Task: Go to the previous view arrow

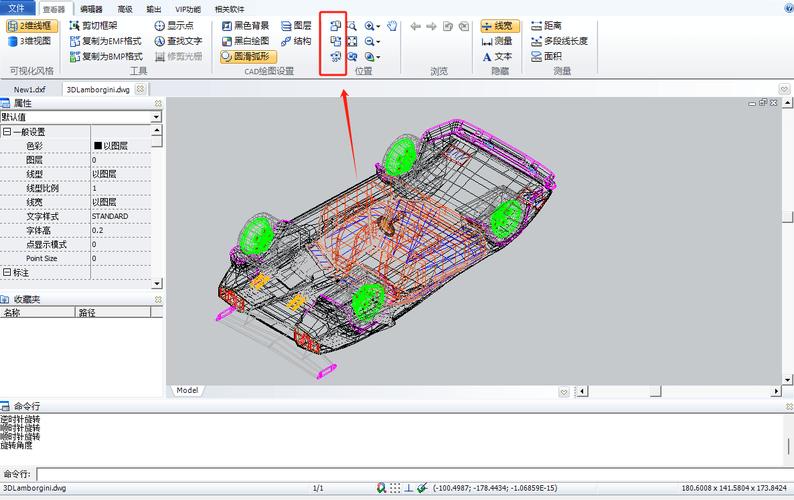Action: pos(416,26)
